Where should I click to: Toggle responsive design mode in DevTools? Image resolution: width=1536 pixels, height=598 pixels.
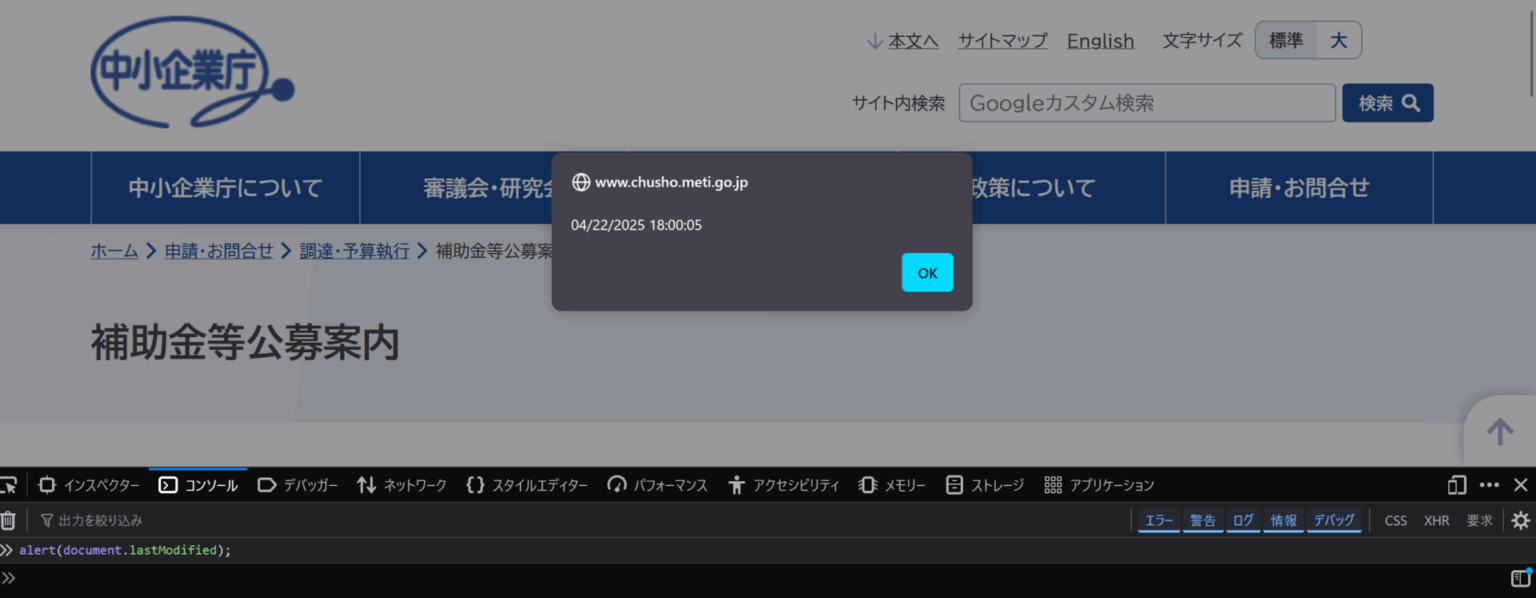pos(1456,484)
